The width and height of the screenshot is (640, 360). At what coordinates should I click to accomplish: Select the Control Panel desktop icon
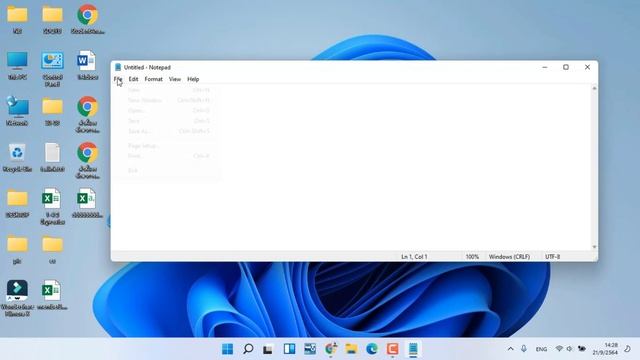coord(52,69)
